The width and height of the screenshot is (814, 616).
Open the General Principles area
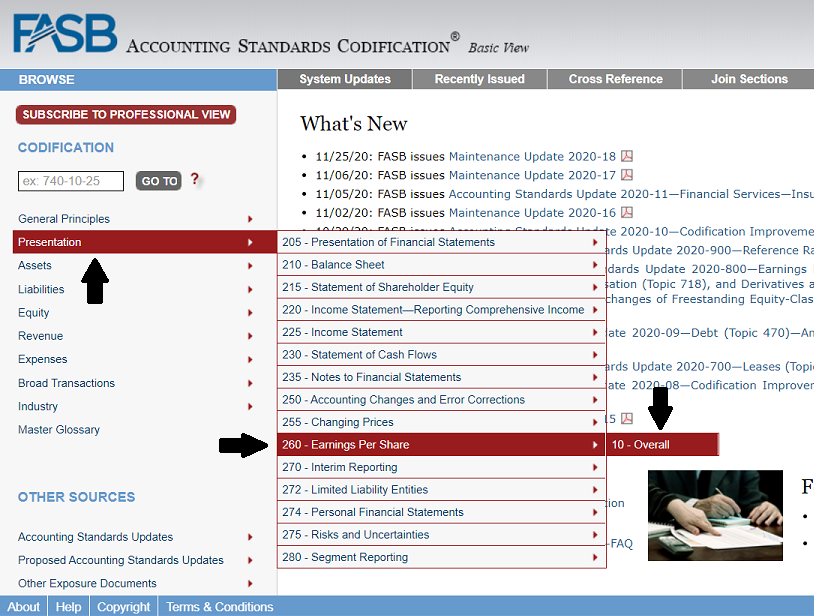pyautogui.click(x=64, y=219)
